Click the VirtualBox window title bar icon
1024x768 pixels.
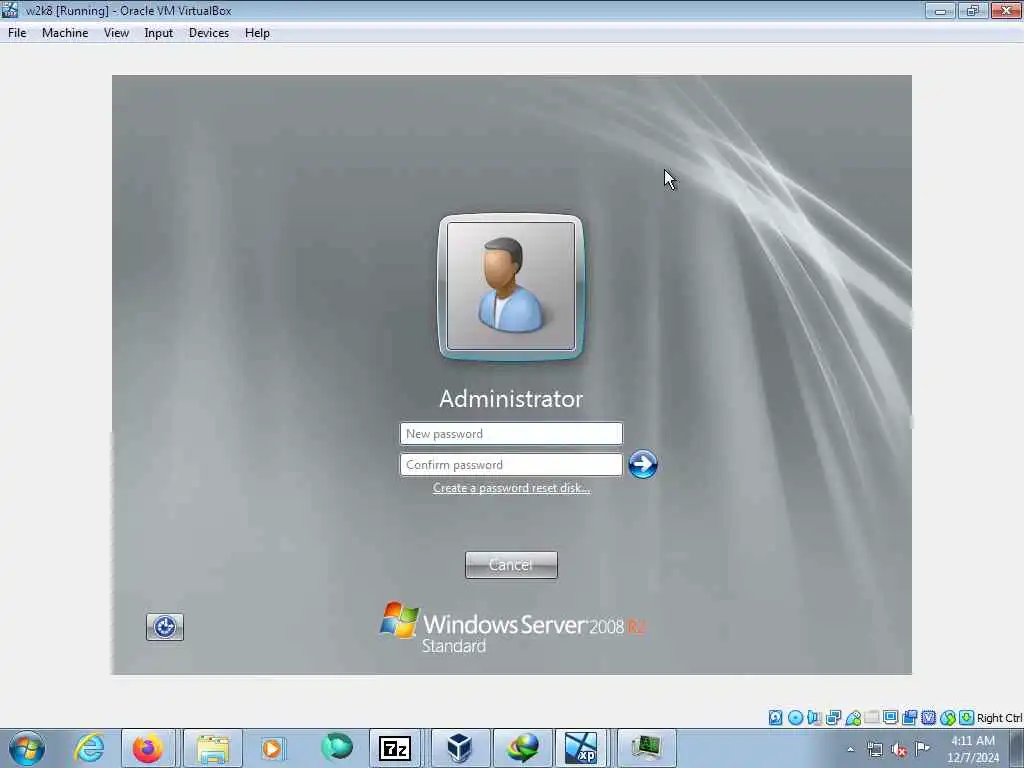[x=10, y=10]
